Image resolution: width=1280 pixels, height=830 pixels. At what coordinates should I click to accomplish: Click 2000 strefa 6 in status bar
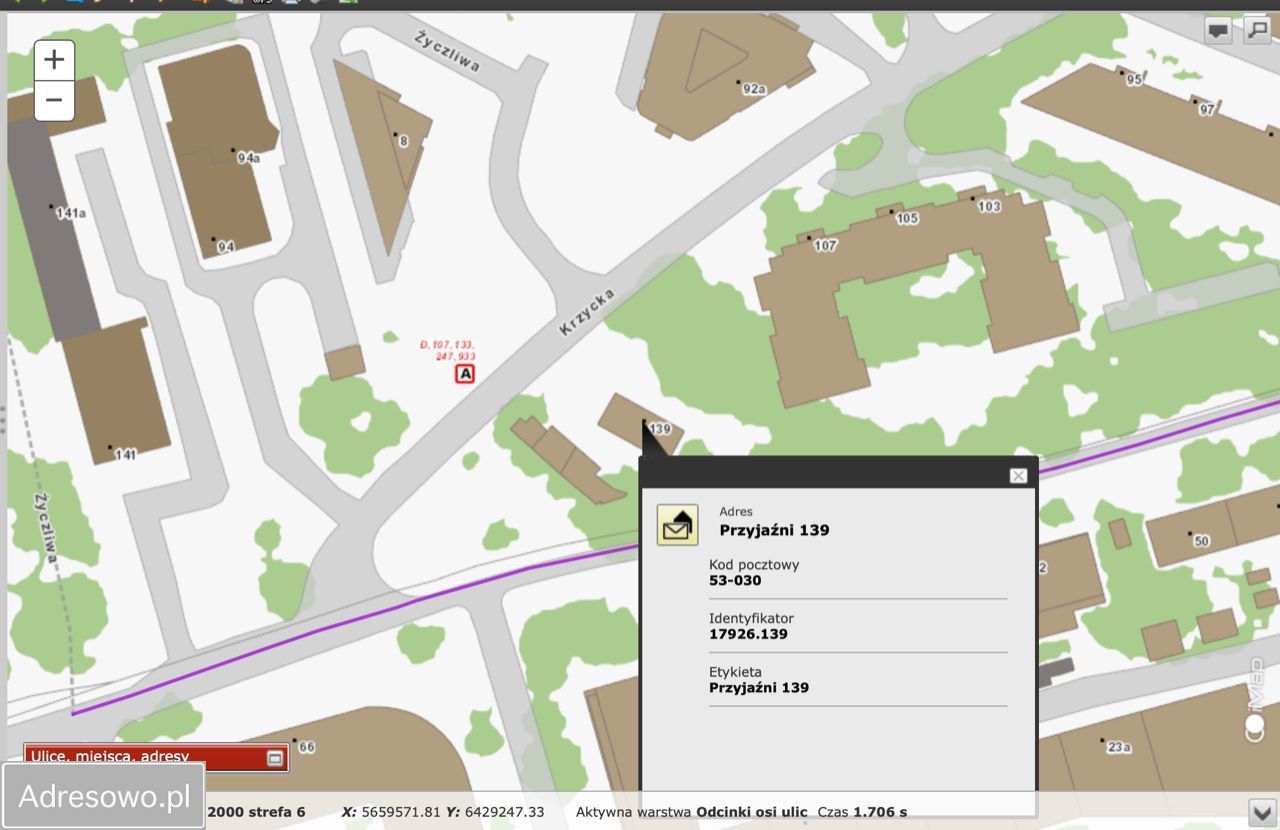coord(256,812)
